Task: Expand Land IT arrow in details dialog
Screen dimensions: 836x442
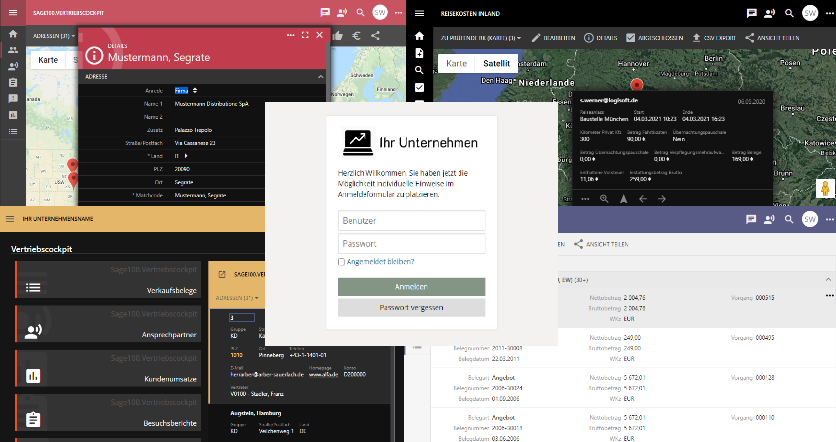Action: click(x=186, y=156)
